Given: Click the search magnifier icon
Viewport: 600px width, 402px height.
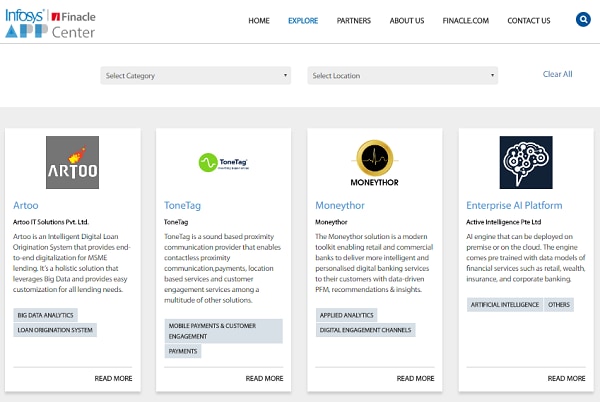Looking at the screenshot, I should click(x=583, y=19).
